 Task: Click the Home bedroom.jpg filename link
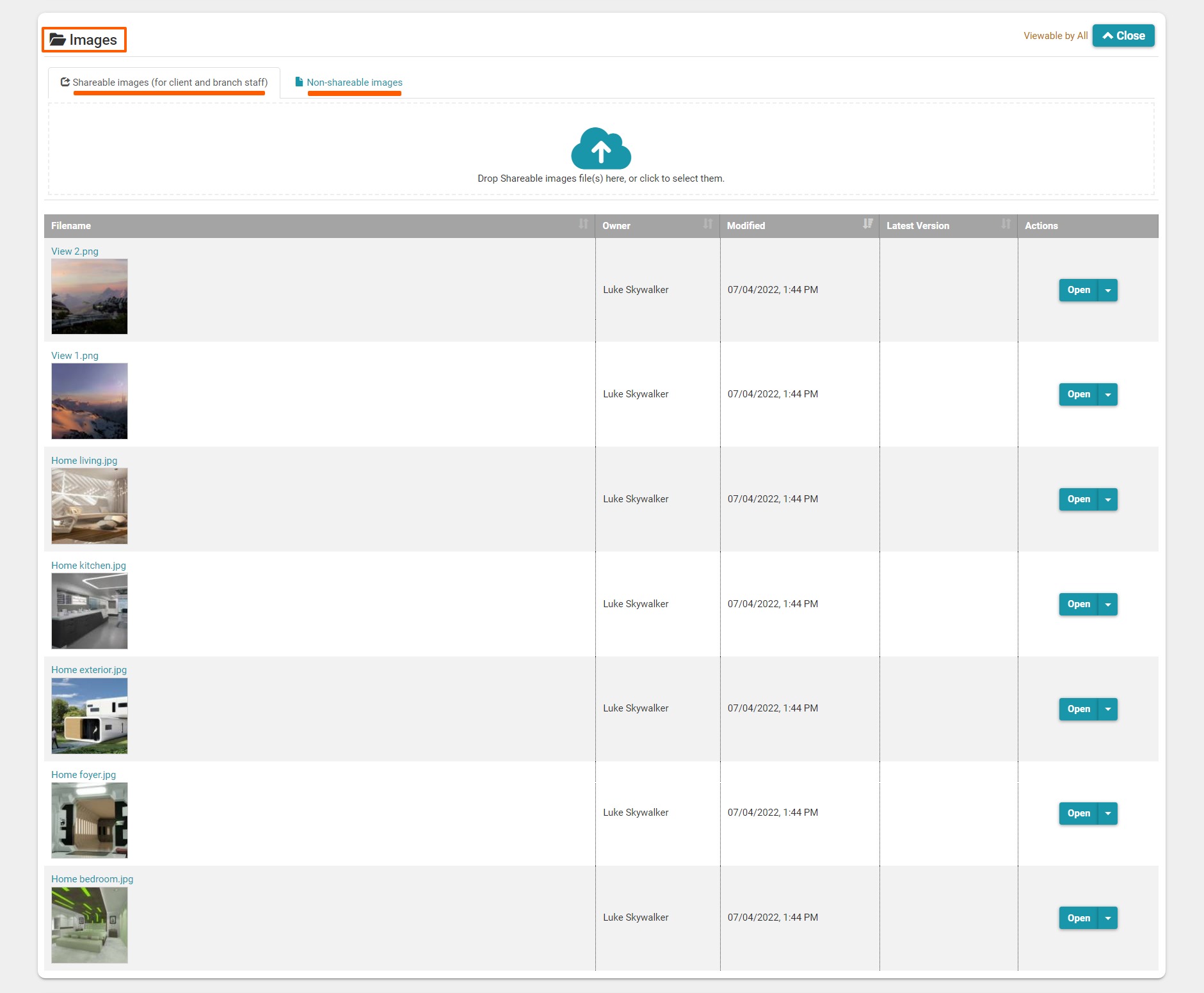coord(92,879)
